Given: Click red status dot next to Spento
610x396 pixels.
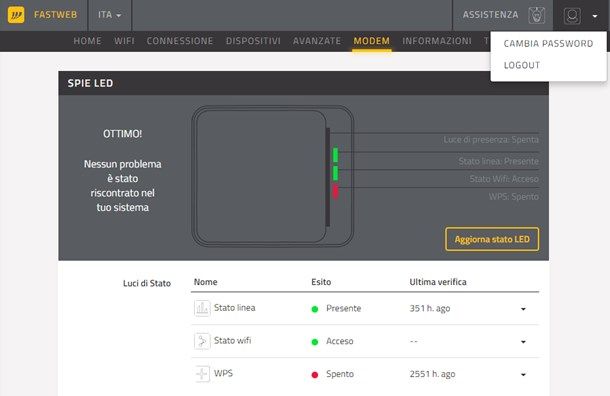Looking at the screenshot, I should [x=315, y=375].
